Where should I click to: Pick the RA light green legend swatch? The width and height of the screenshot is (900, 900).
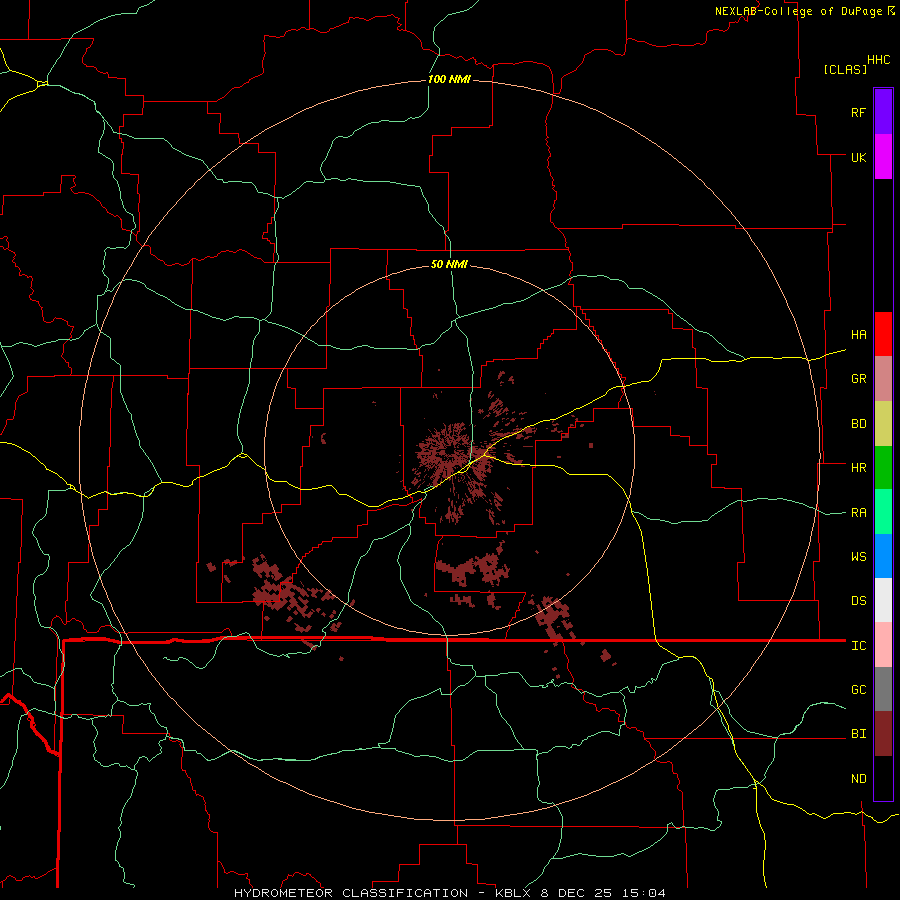tap(883, 512)
